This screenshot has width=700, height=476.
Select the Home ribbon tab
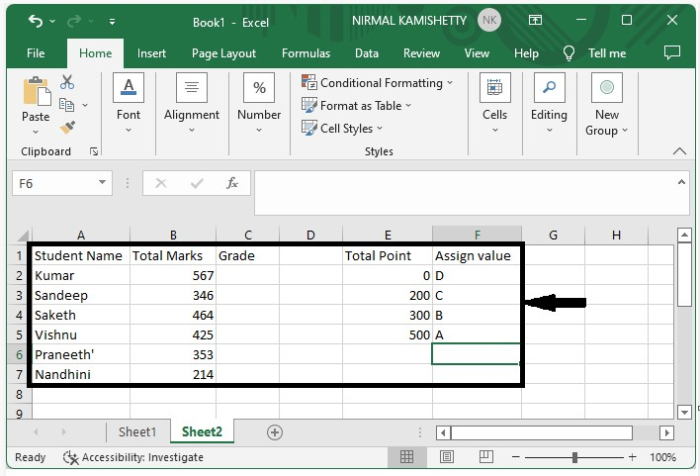click(x=95, y=54)
